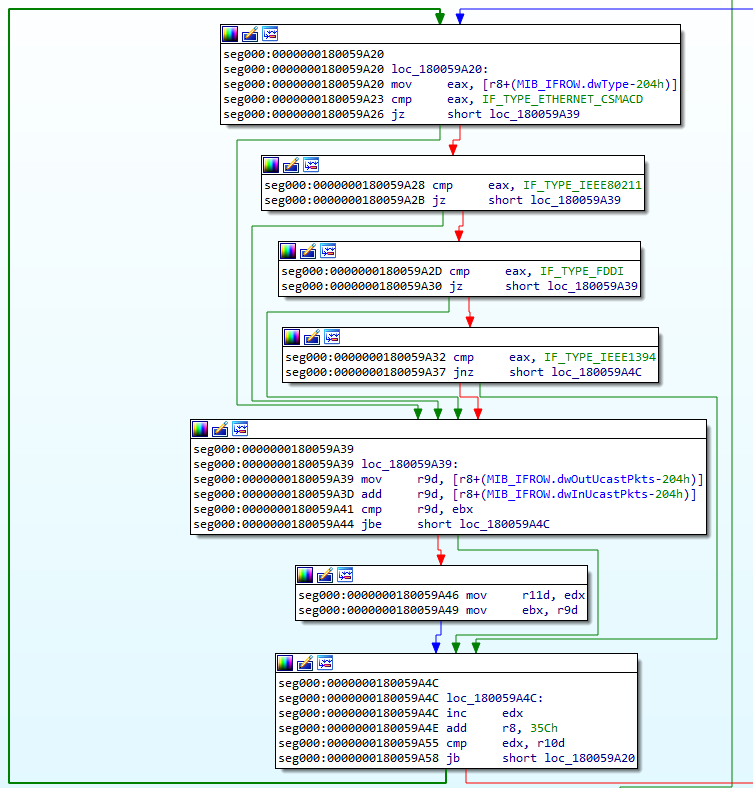Click jump target at address 180059A30
Screen dimensions: 753x788
pos(592,286)
